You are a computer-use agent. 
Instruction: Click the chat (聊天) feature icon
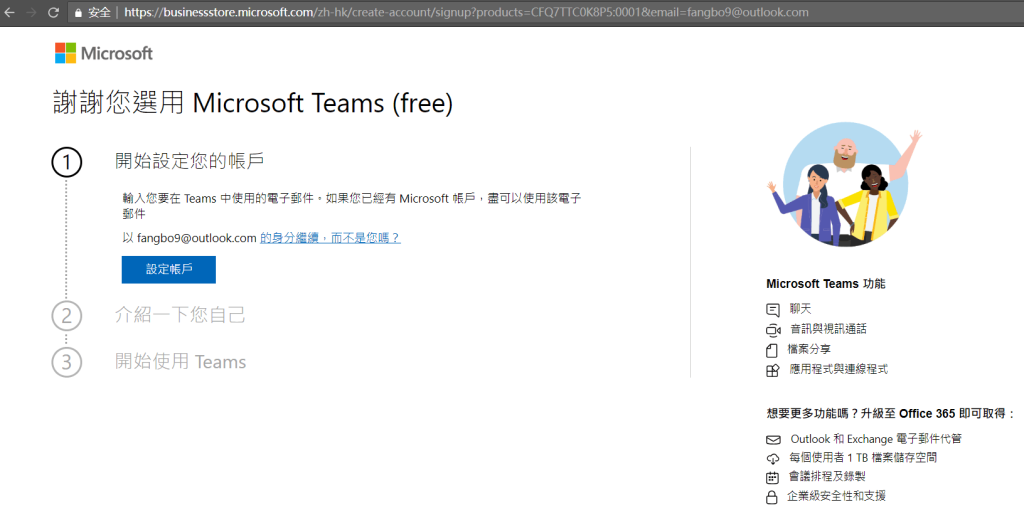773,310
